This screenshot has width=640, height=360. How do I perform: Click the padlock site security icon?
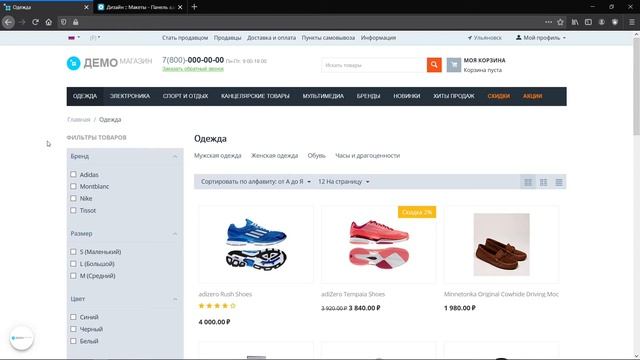coord(76,22)
